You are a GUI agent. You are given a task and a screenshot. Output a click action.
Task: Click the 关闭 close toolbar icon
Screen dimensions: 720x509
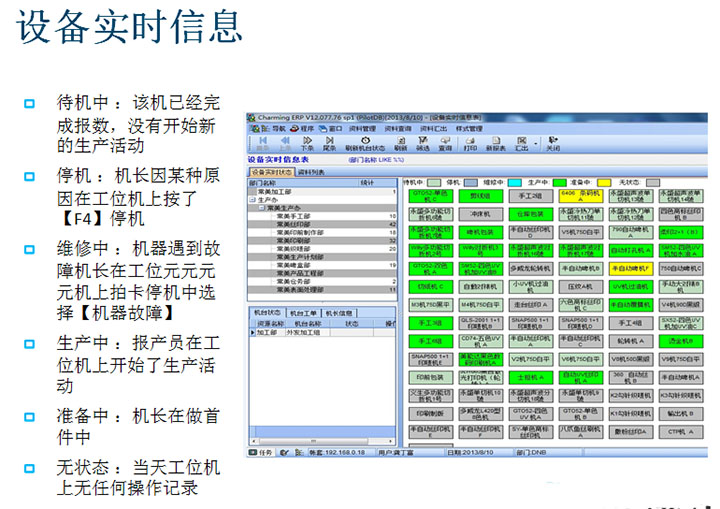[x=553, y=143]
